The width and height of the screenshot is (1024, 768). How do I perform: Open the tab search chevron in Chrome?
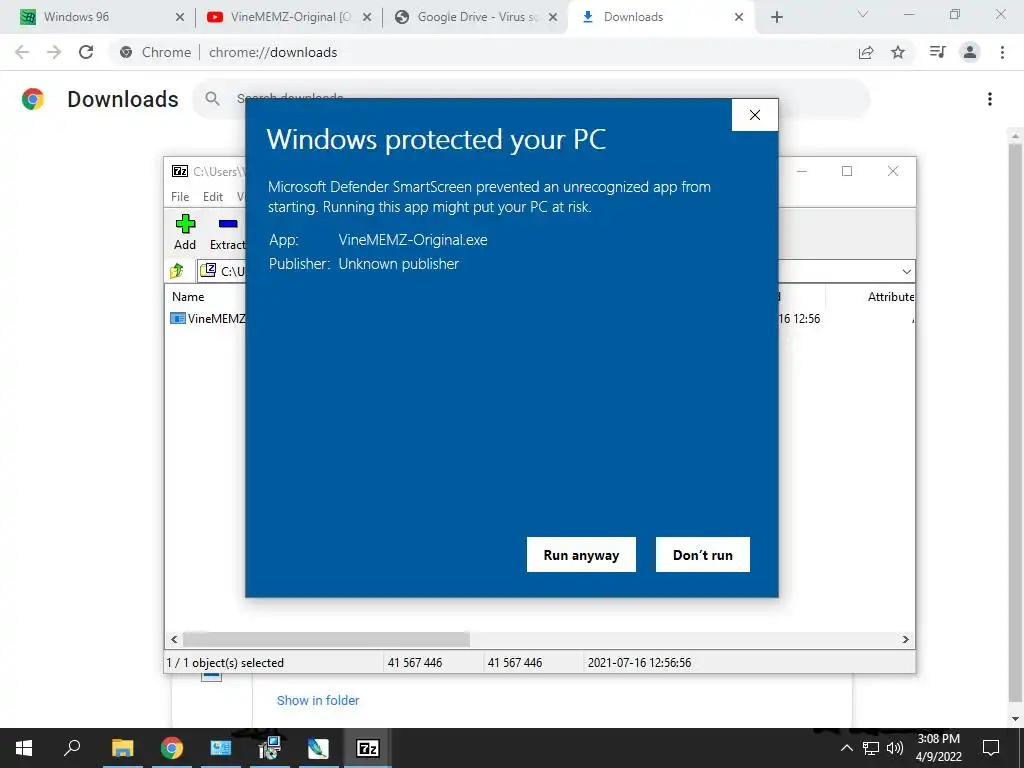pos(862,14)
